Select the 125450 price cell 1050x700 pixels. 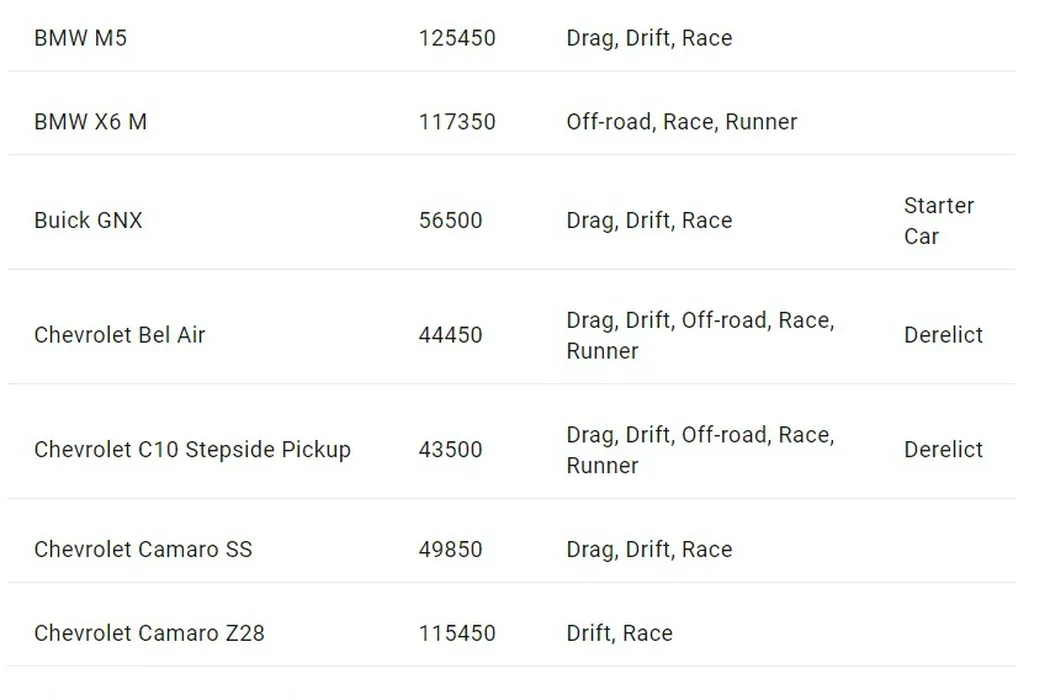coord(457,38)
